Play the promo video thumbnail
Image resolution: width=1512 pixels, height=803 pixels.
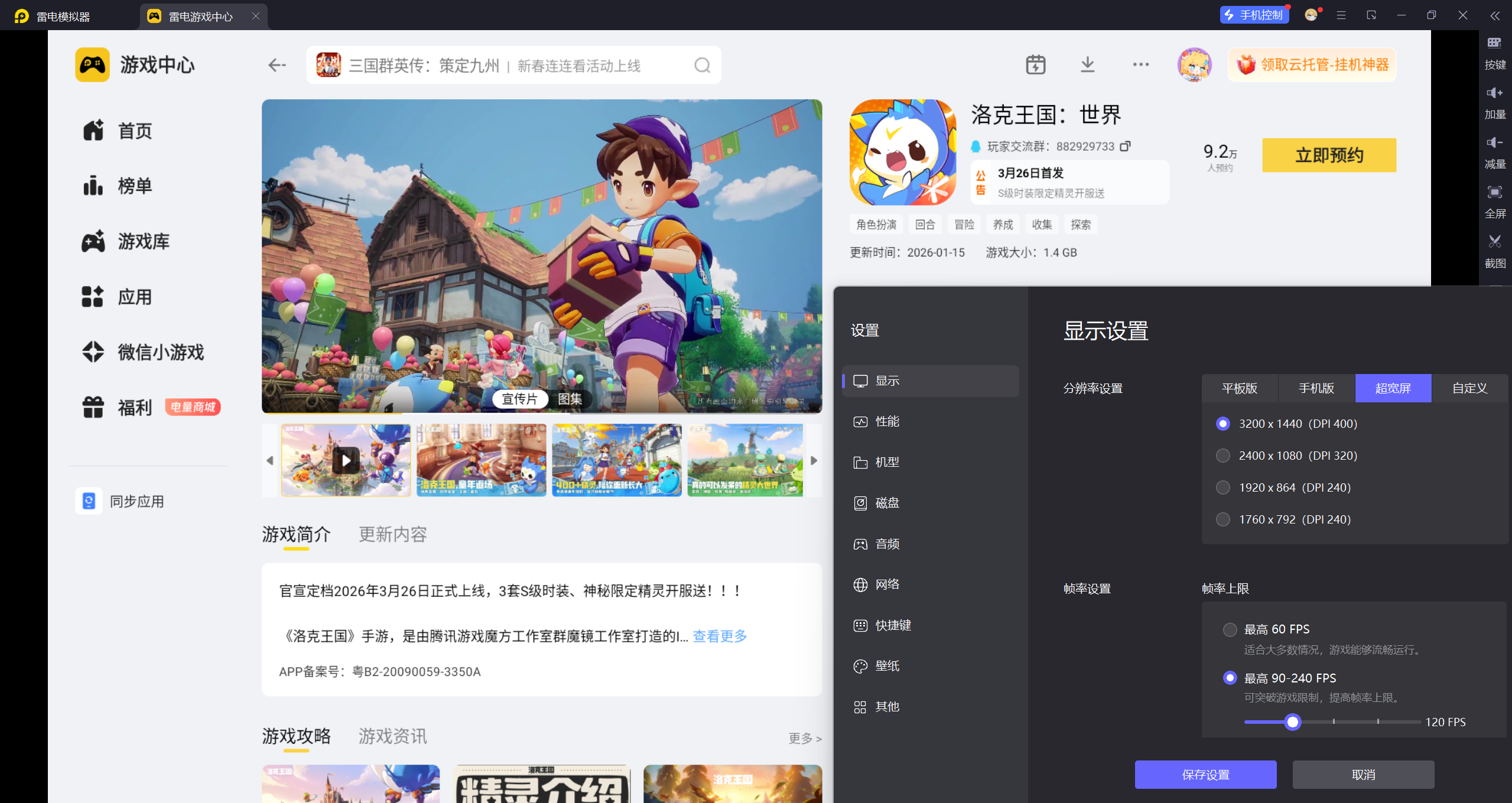point(346,460)
